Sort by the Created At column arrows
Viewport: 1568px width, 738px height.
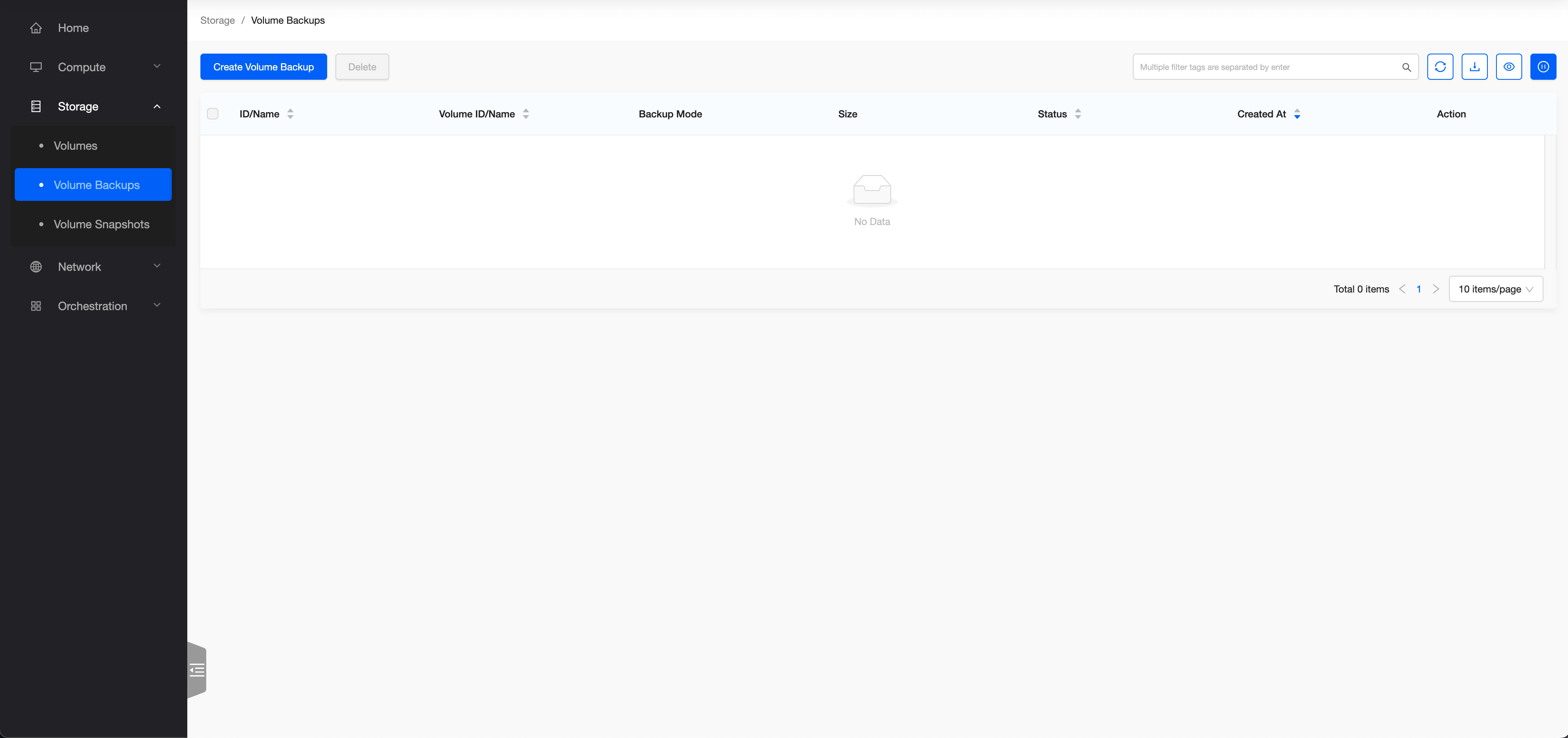(1296, 114)
